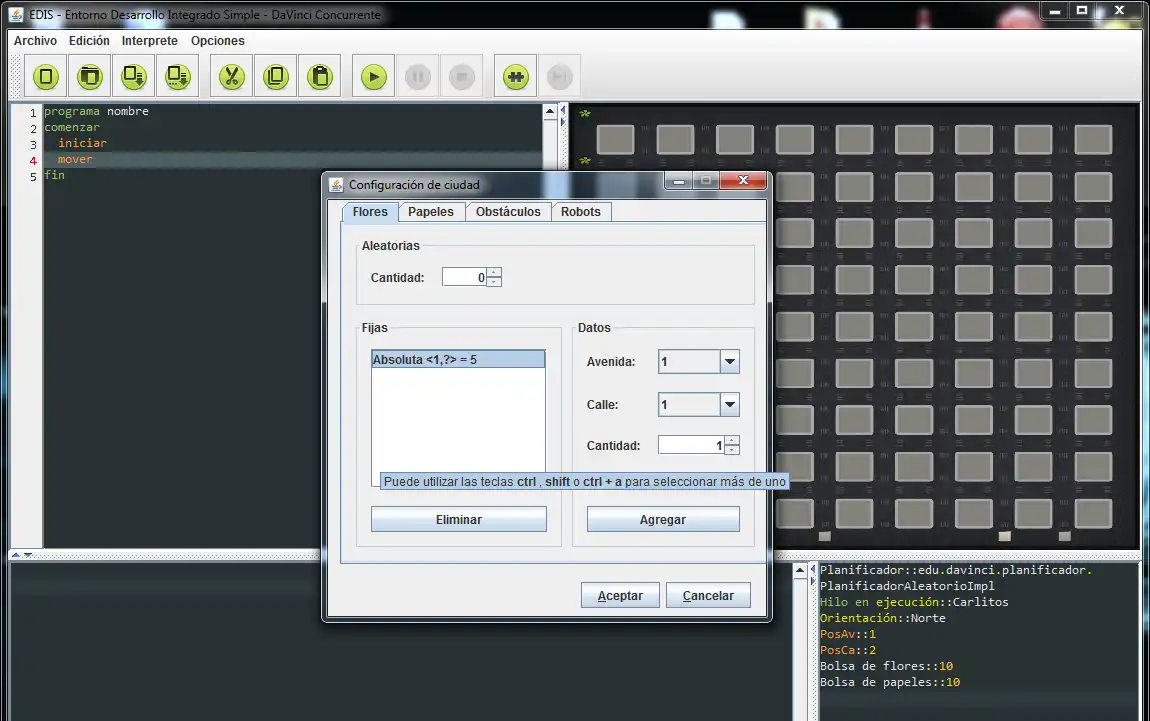This screenshot has height=721, width=1150.
Task: Click the Copy toolbar icon
Action: [x=275, y=77]
